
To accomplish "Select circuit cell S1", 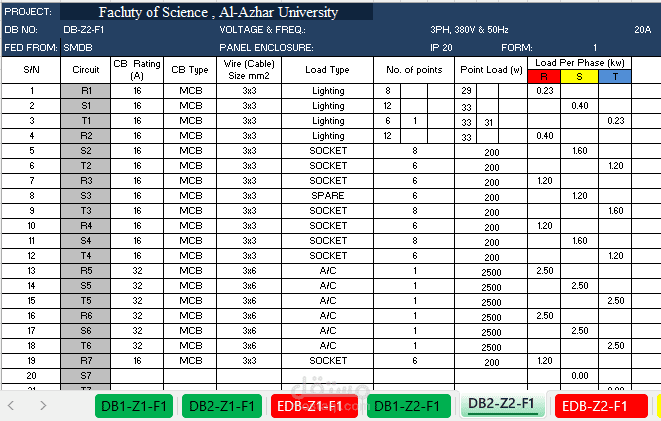I will click(x=86, y=106).
